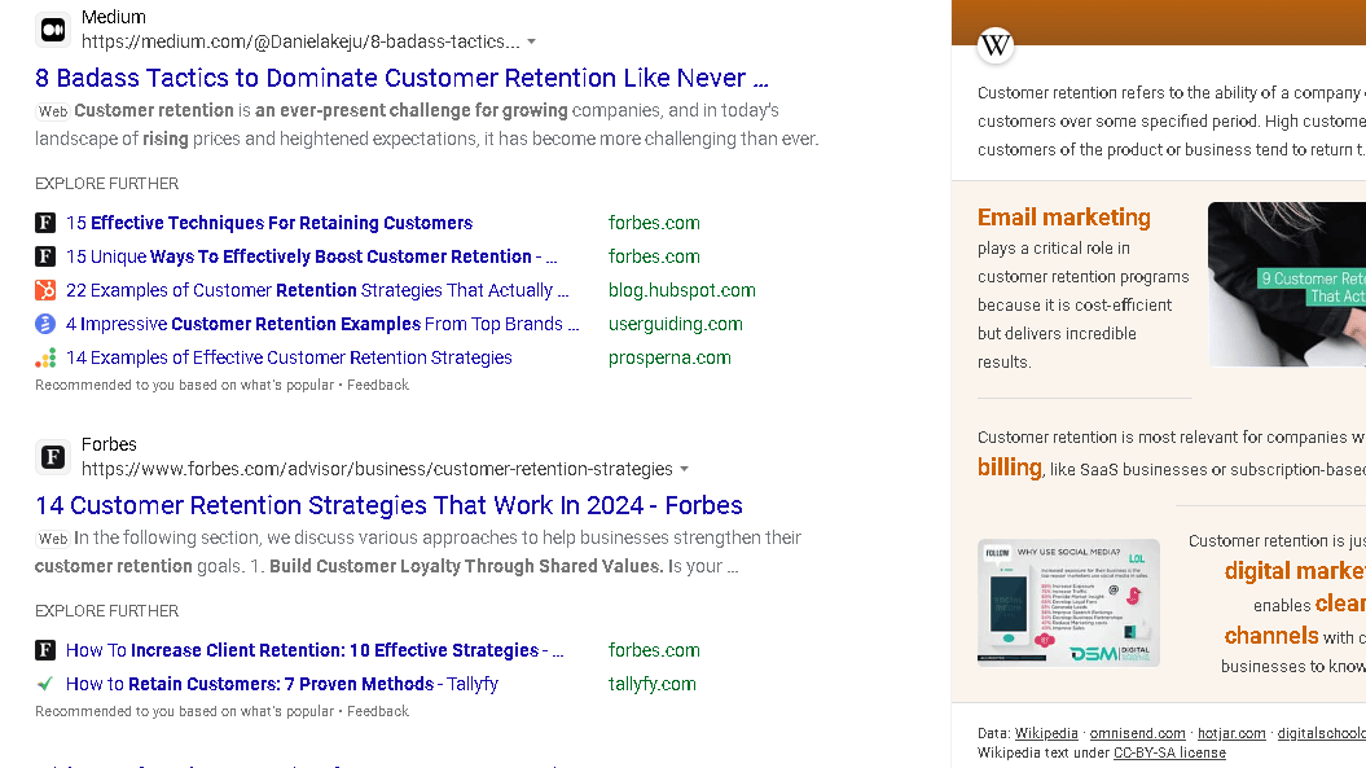Viewport: 1366px width, 768px height.
Task: Click Forbes favicon beside 15 Effective Techniques
Action: pyautogui.click(x=45, y=223)
